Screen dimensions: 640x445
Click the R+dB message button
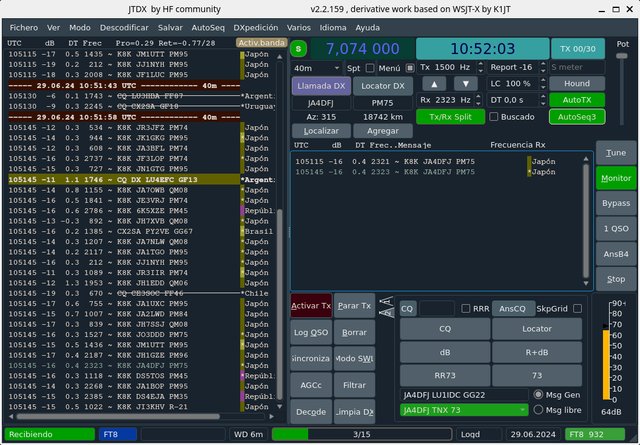click(x=537, y=352)
